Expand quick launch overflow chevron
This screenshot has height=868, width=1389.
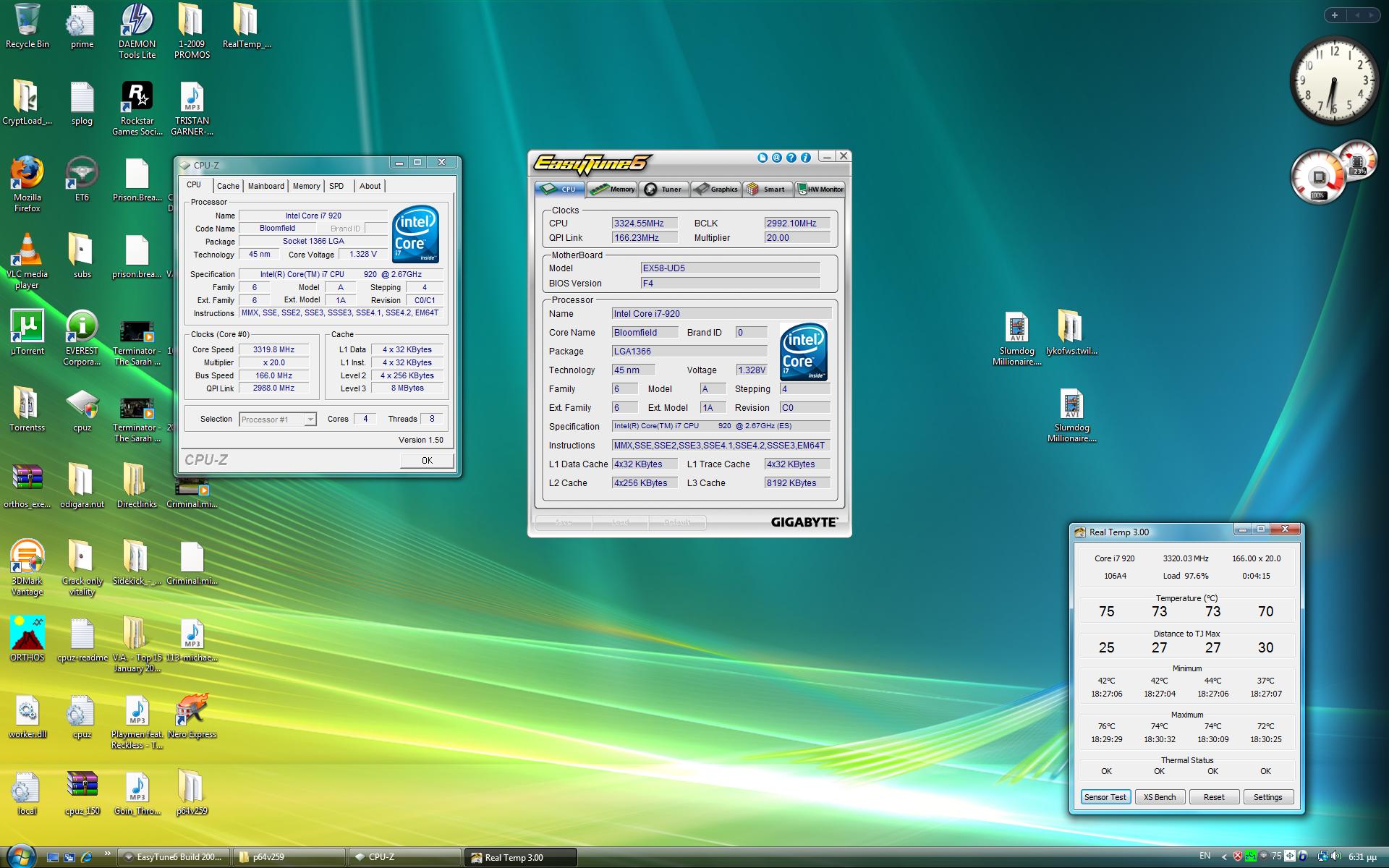108,854
